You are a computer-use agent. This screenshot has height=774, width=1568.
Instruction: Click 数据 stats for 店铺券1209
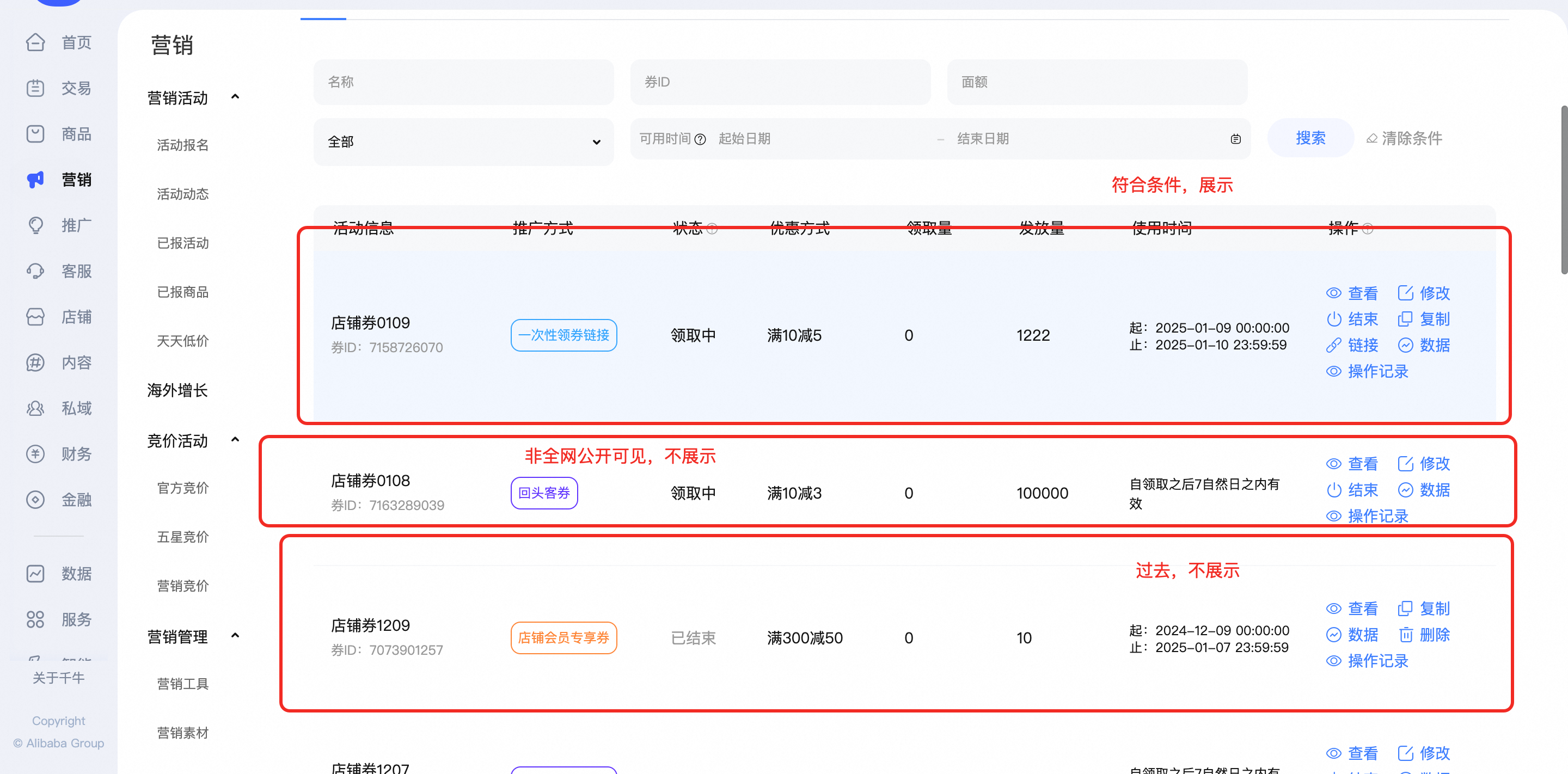click(x=1351, y=635)
